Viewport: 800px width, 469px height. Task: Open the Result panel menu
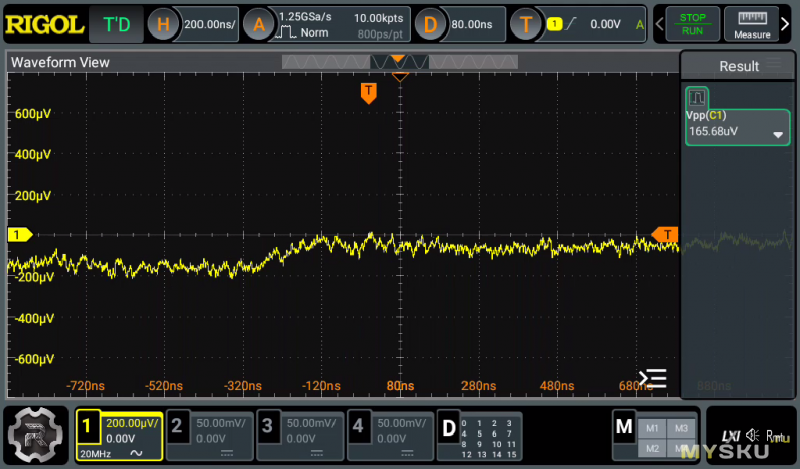[x=776, y=66]
